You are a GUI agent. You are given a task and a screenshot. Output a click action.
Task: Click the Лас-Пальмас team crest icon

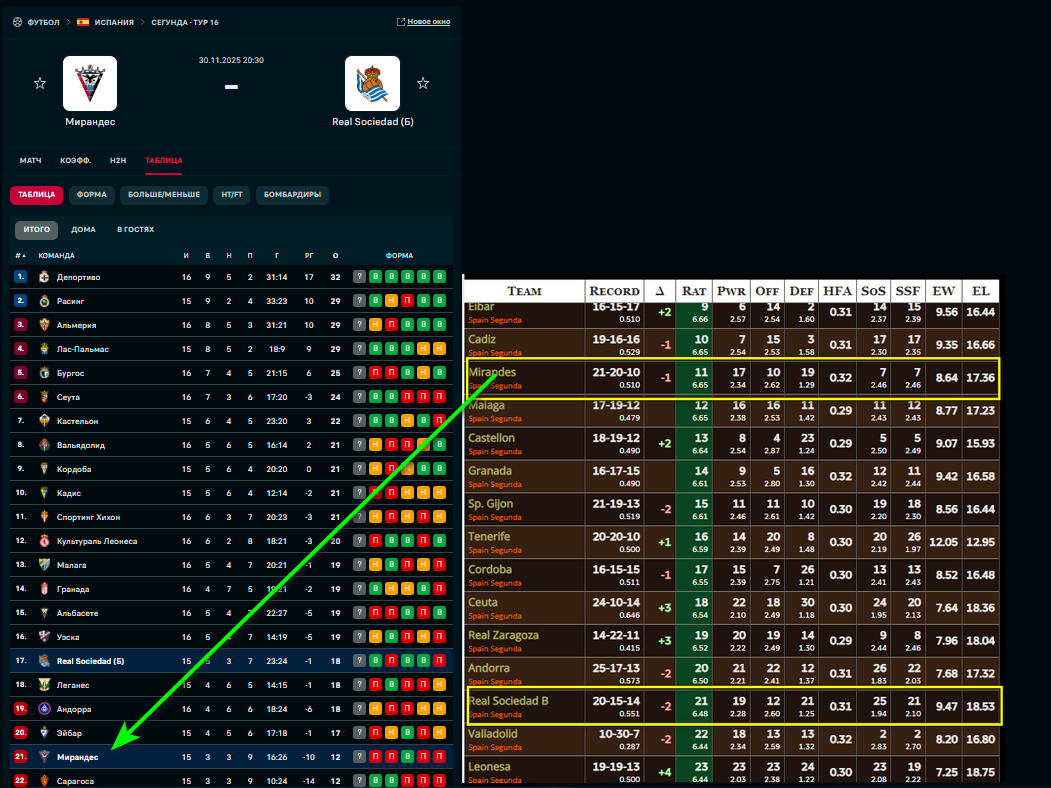44,349
